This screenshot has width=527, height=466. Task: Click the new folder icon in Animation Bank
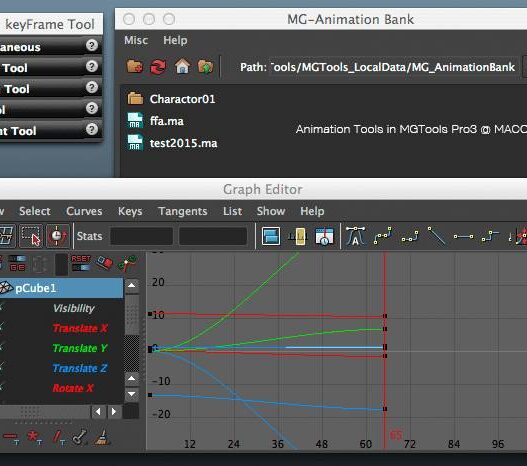pyautogui.click(x=134, y=67)
